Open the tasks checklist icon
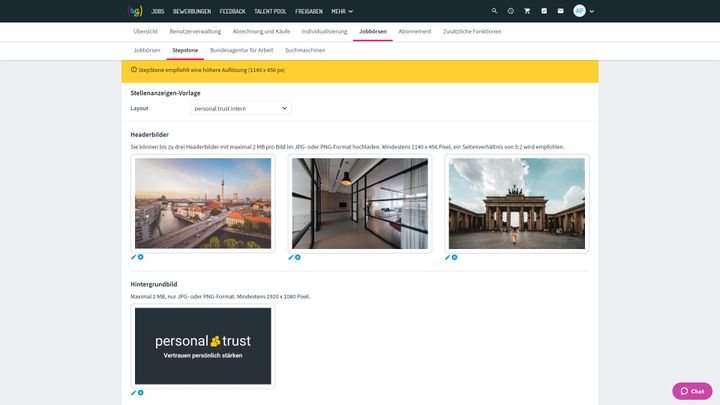This screenshot has height=405, width=720. (544, 11)
